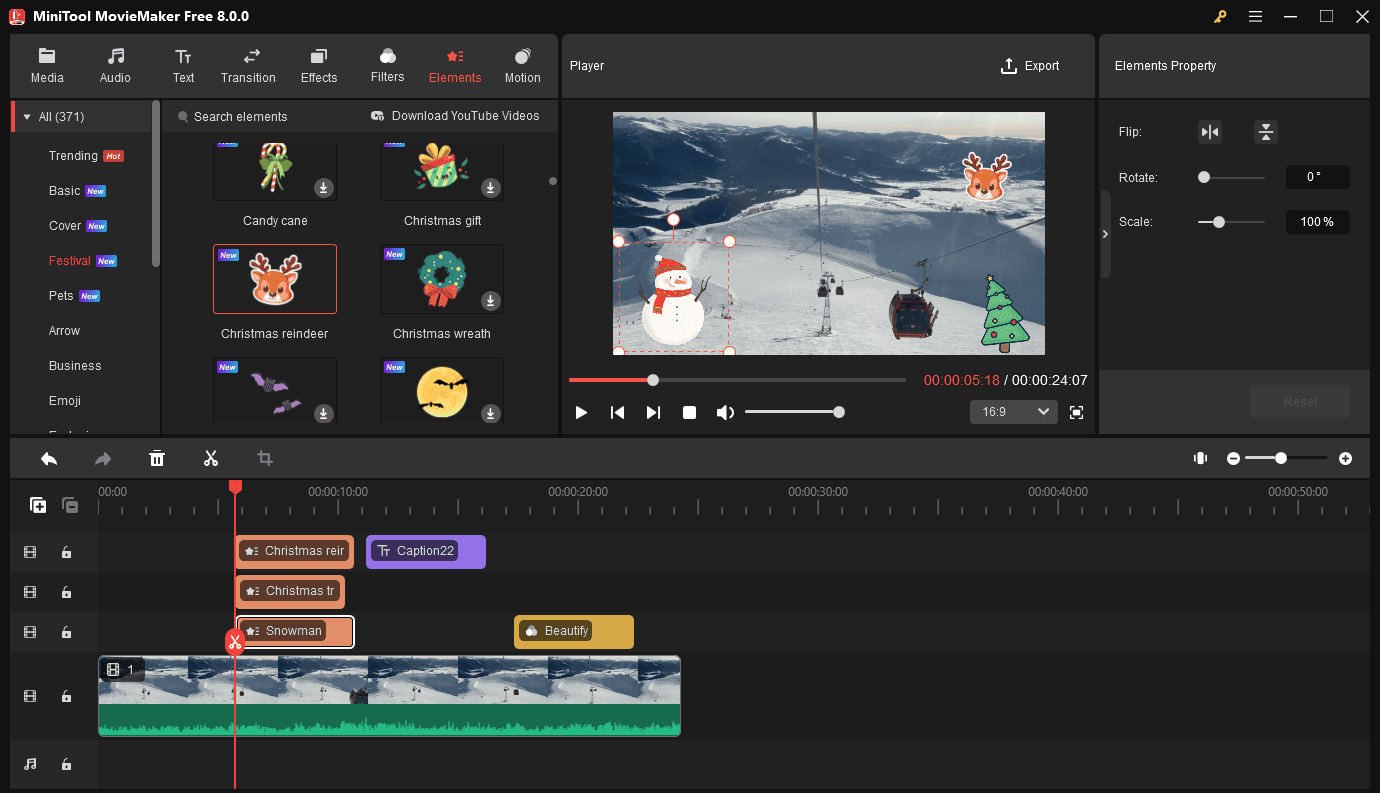Download the Christmas gift element
The width and height of the screenshot is (1380, 793).
pos(491,187)
